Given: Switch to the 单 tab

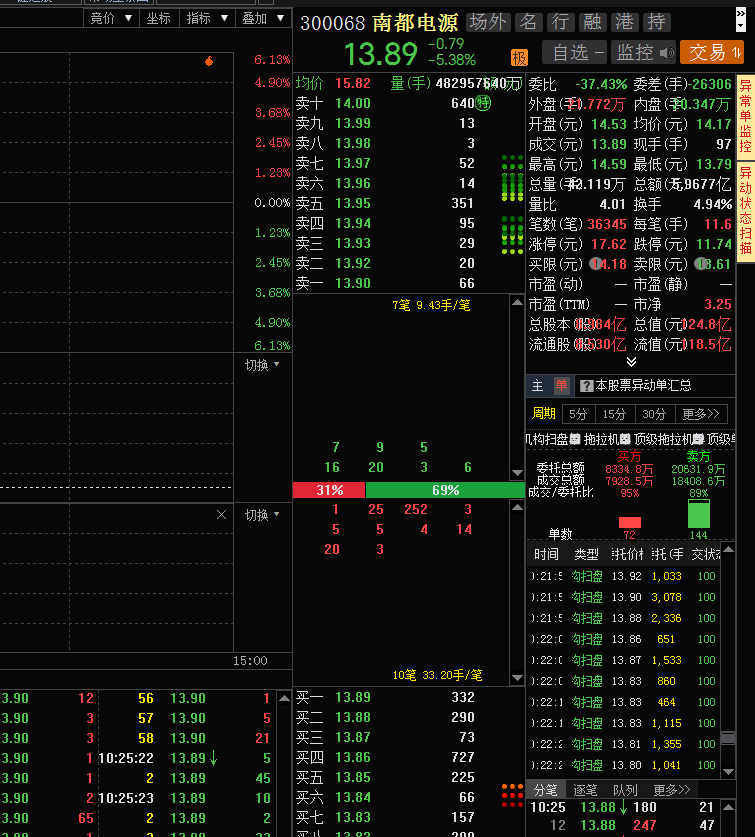Looking at the screenshot, I should coord(561,386).
